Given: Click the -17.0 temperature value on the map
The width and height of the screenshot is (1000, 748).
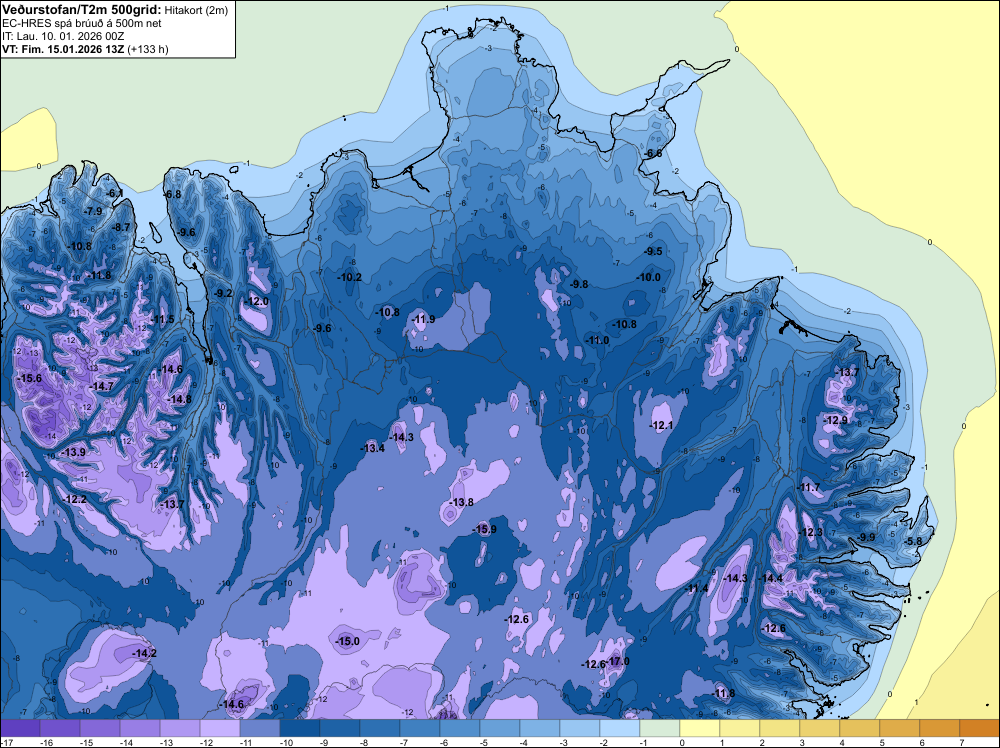Looking at the screenshot, I should tap(618, 661).
